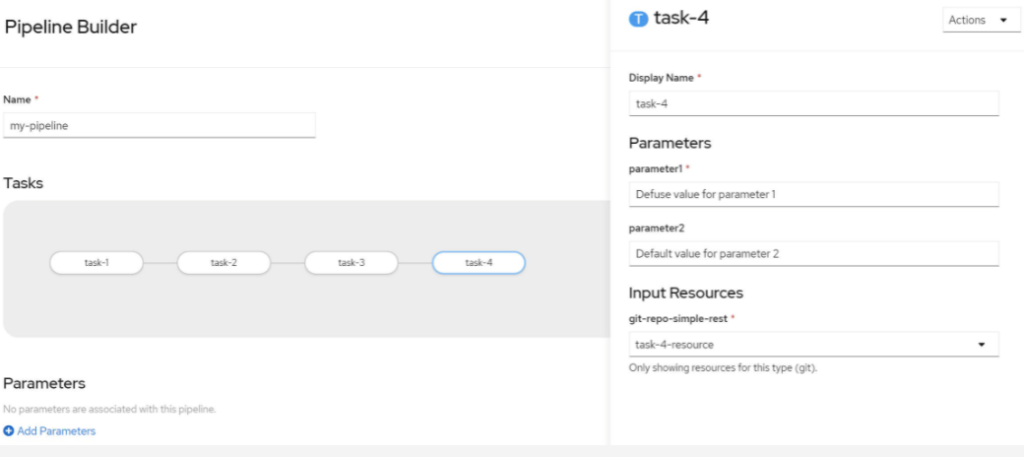Select the task-3 node
Image resolution: width=1024 pixels, height=457 pixels.
pyautogui.click(x=351, y=262)
